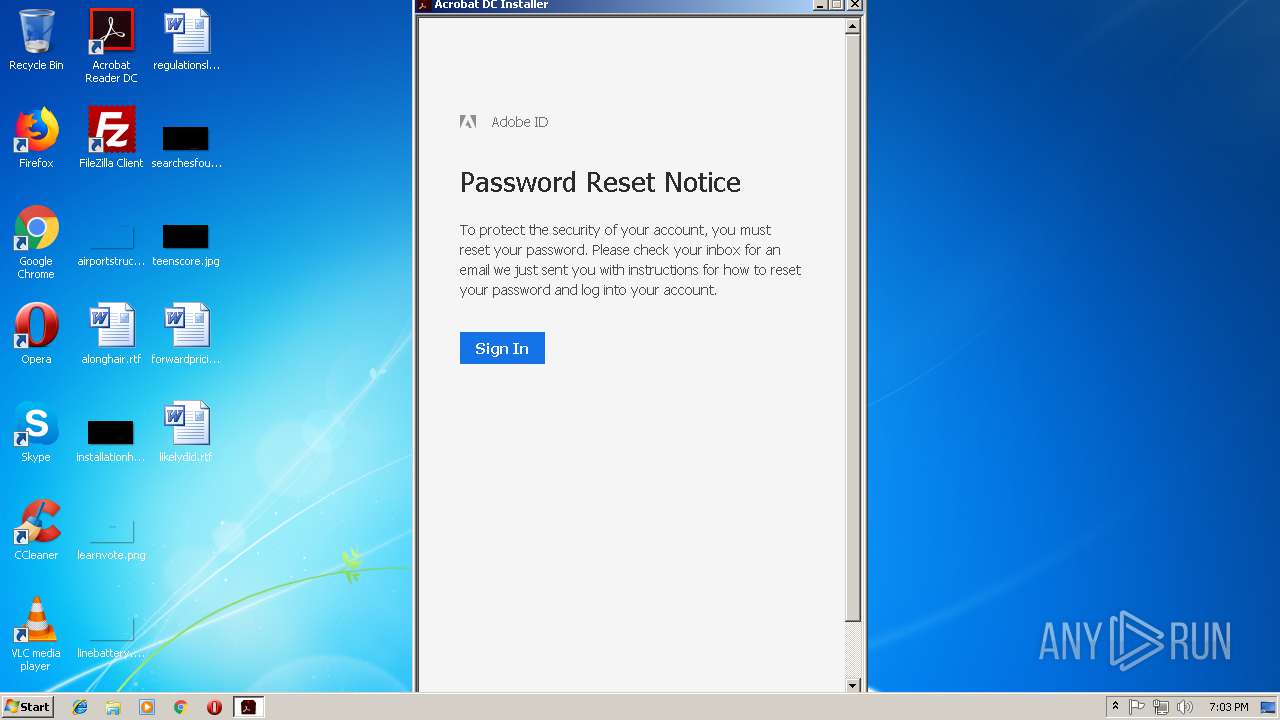Launch the VLC media player shortcut

[x=36, y=634]
